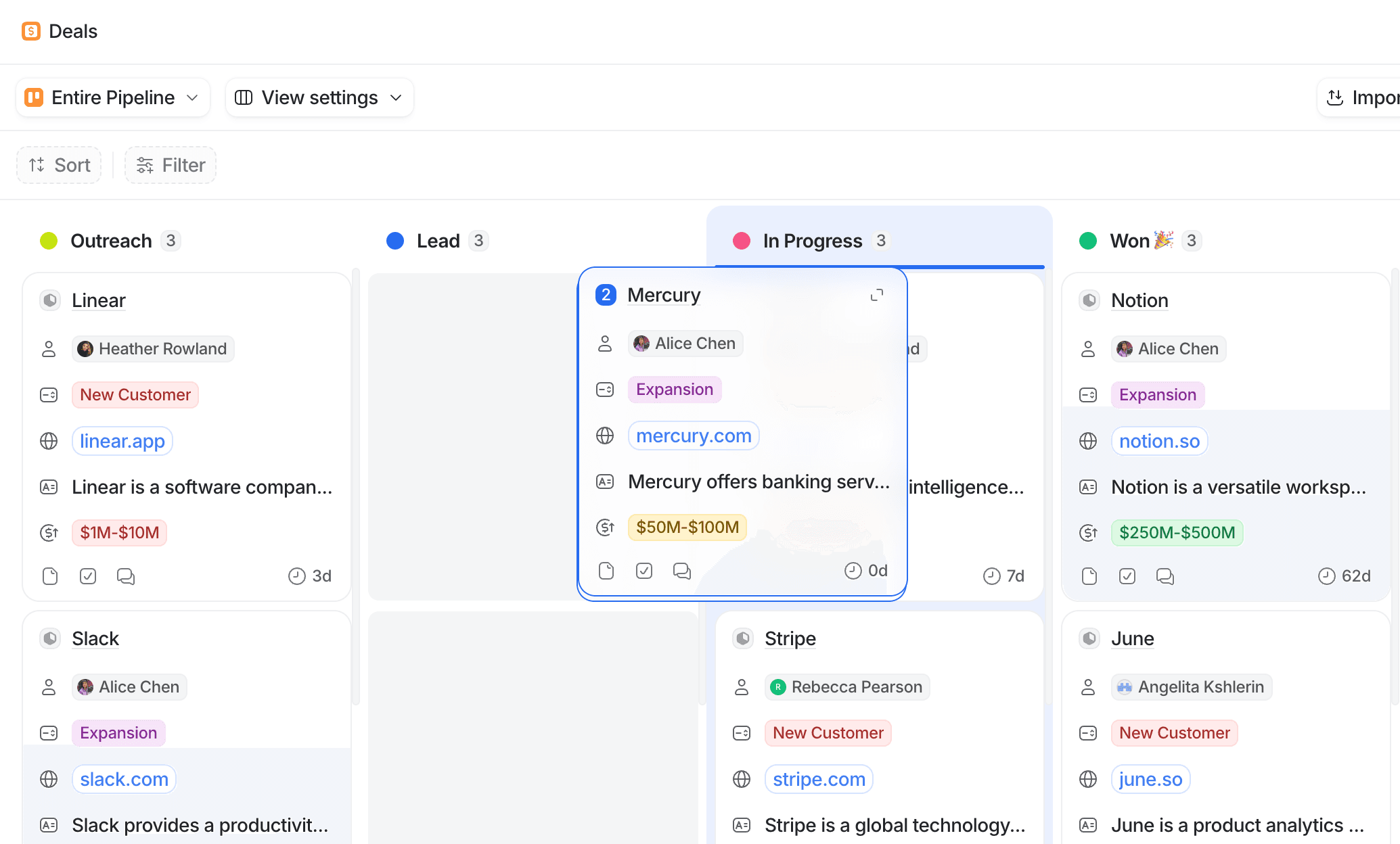This screenshot has height=844, width=1400.
Task: Open the Notion deal title
Action: pyautogui.click(x=1139, y=300)
